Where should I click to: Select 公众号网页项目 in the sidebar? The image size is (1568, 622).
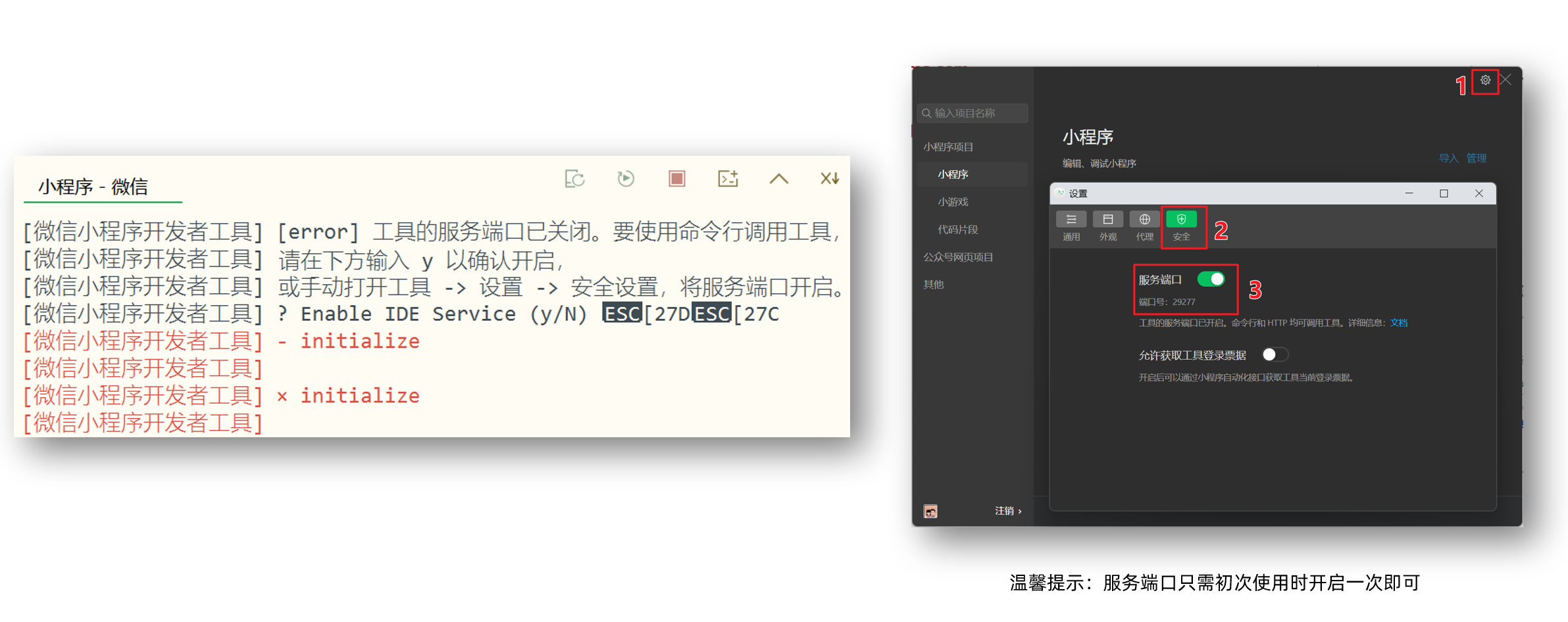(x=957, y=256)
